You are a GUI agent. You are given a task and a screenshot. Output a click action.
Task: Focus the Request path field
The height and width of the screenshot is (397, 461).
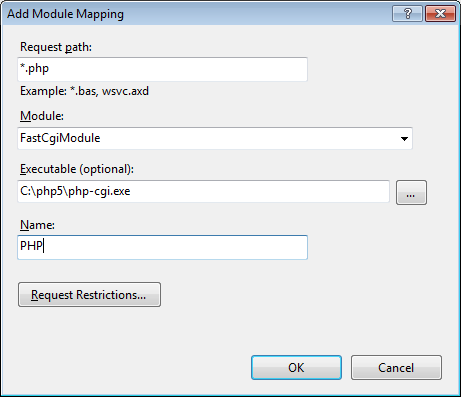tap(162, 69)
